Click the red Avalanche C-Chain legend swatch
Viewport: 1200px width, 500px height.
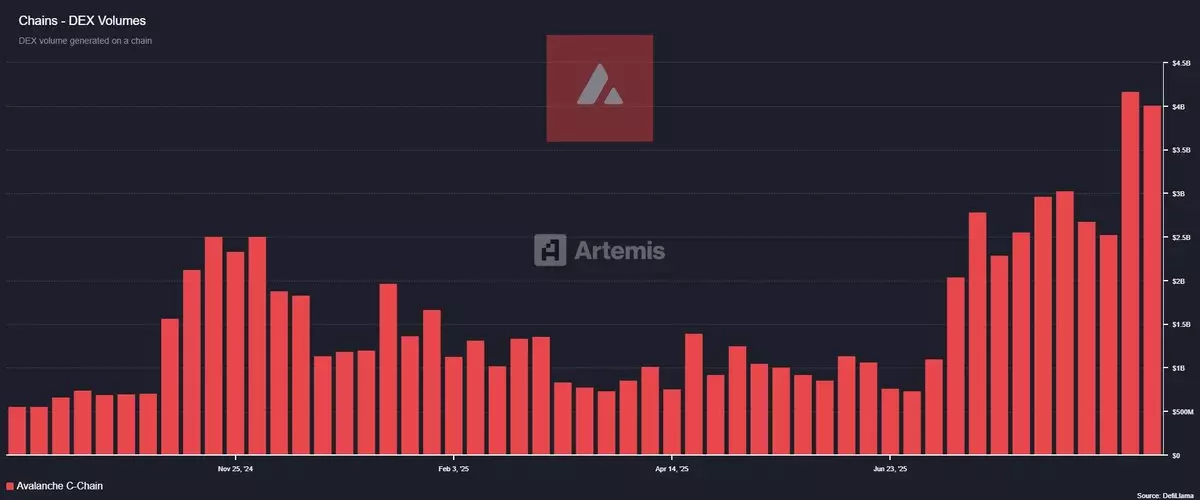coord(10,486)
